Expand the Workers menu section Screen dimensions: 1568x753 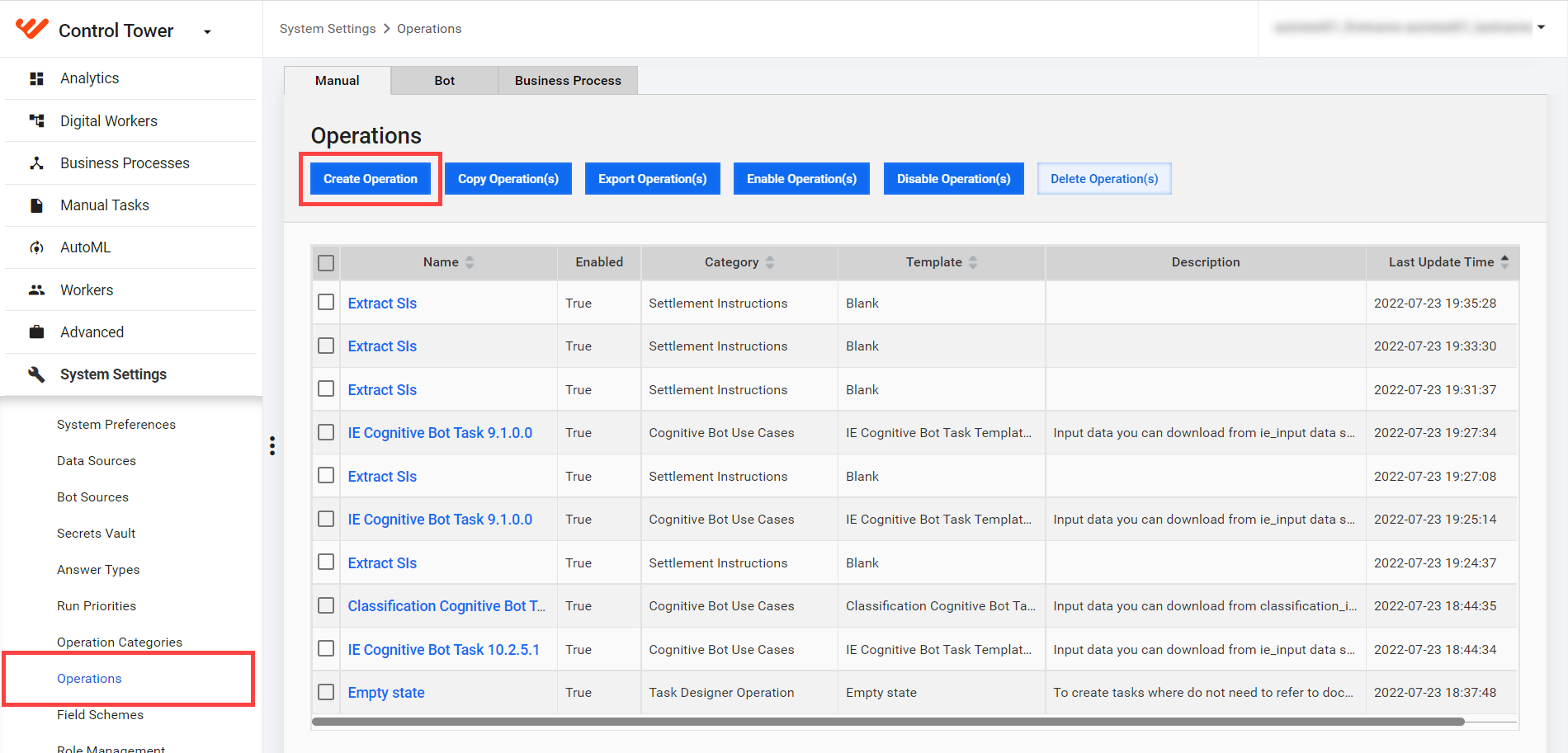130,290
